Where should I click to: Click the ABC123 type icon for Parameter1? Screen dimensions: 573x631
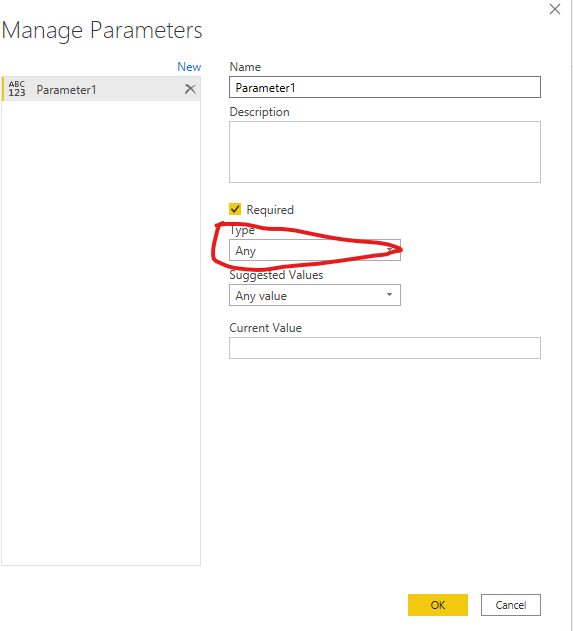(17, 89)
